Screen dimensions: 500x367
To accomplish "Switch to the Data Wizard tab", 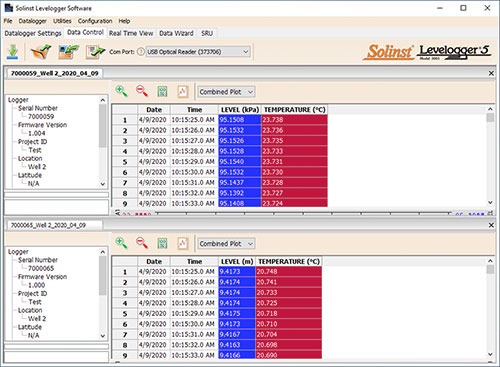I will (176, 33).
